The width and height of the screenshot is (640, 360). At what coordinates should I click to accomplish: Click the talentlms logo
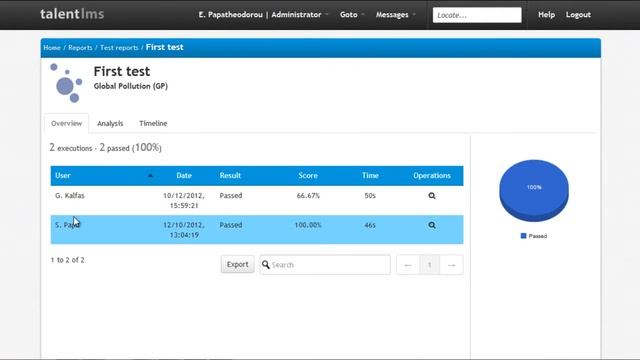[72, 14]
